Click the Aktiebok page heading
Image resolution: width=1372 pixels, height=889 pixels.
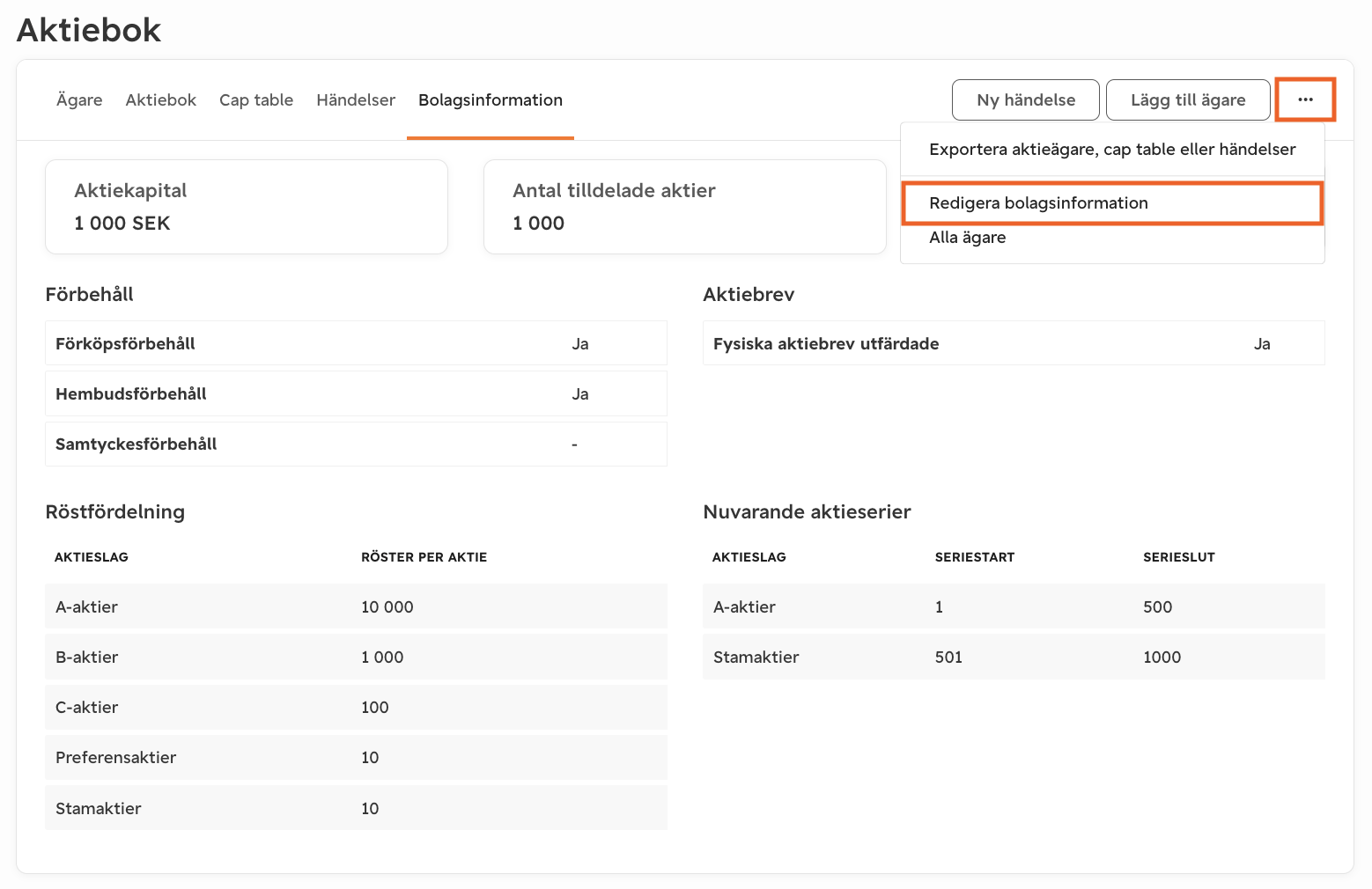point(89,30)
